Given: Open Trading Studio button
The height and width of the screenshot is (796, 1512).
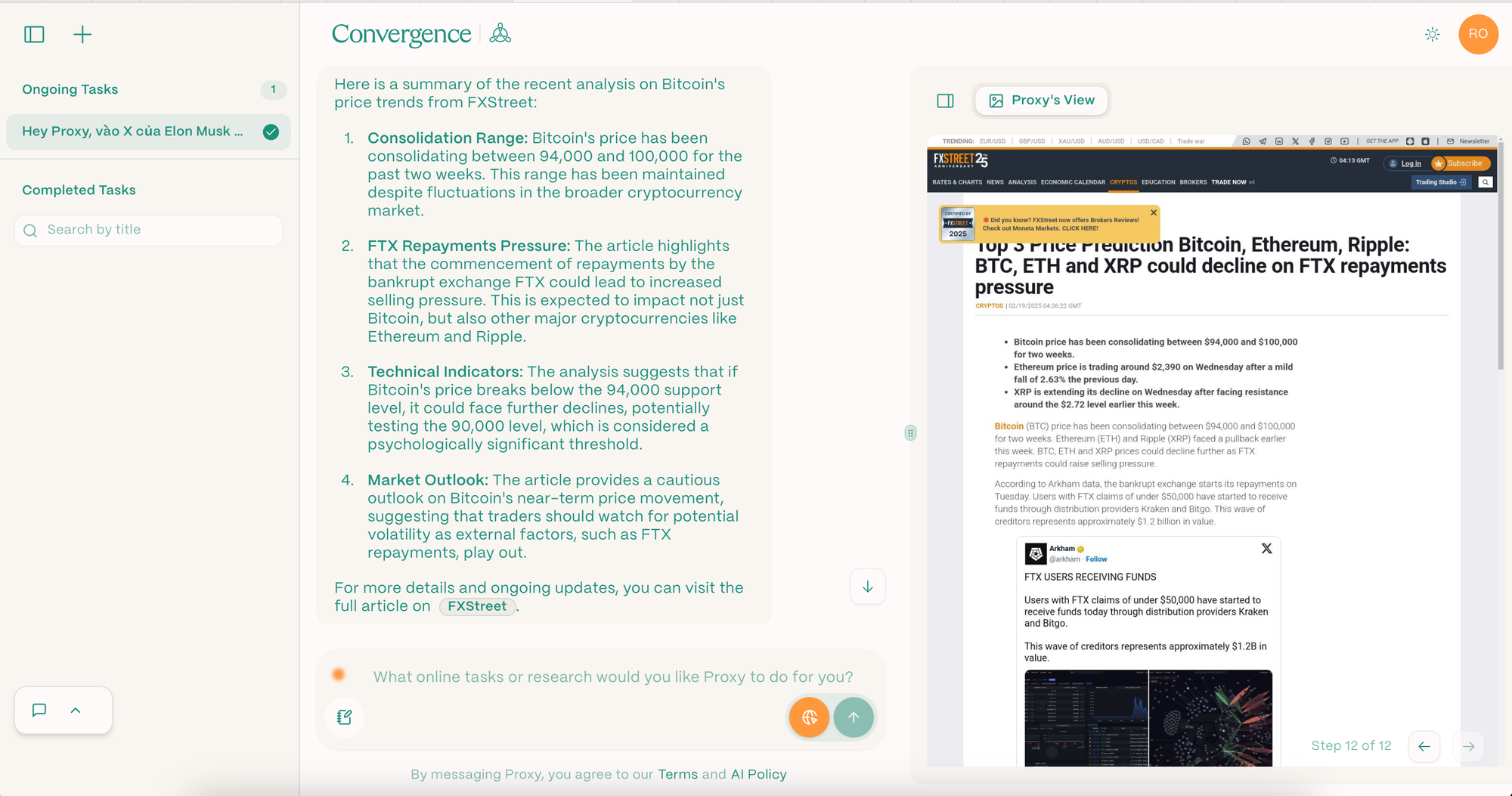Looking at the screenshot, I should coord(1441,182).
